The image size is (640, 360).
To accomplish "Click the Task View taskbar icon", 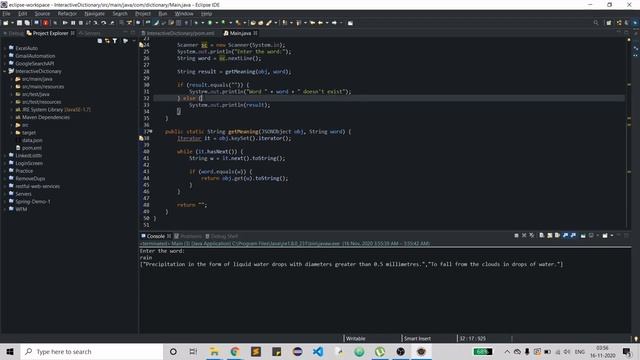I will (193, 351).
